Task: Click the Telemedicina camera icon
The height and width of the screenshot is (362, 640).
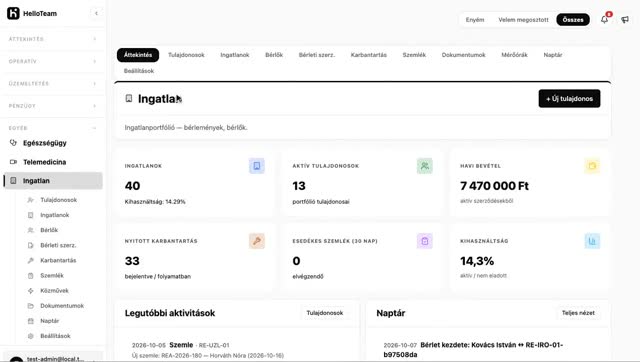Action: pyautogui.click(x=13, y=162)
